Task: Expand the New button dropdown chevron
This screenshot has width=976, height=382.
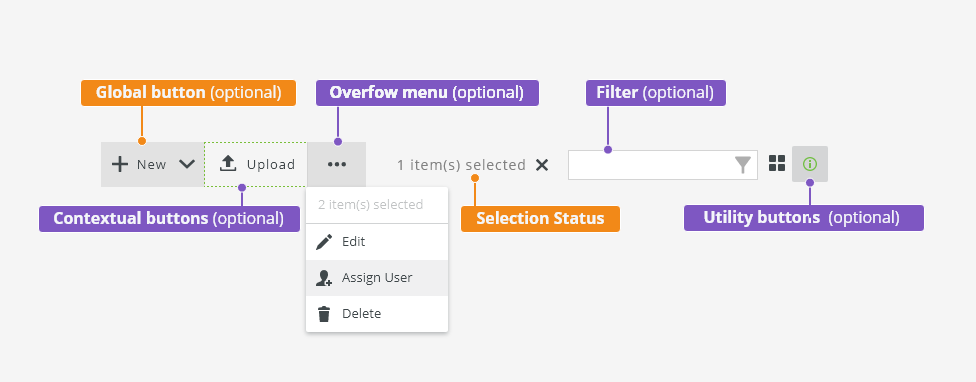Action: coord(187,164)
